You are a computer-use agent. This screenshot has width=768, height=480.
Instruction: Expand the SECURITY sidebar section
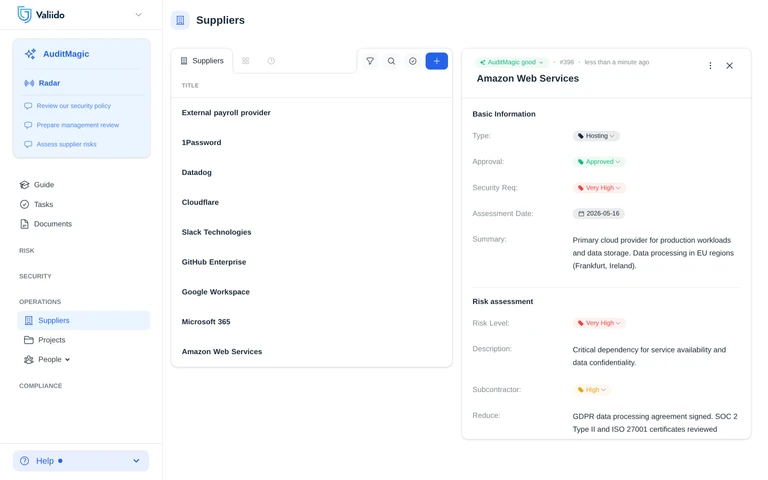(x=35, y=276)
